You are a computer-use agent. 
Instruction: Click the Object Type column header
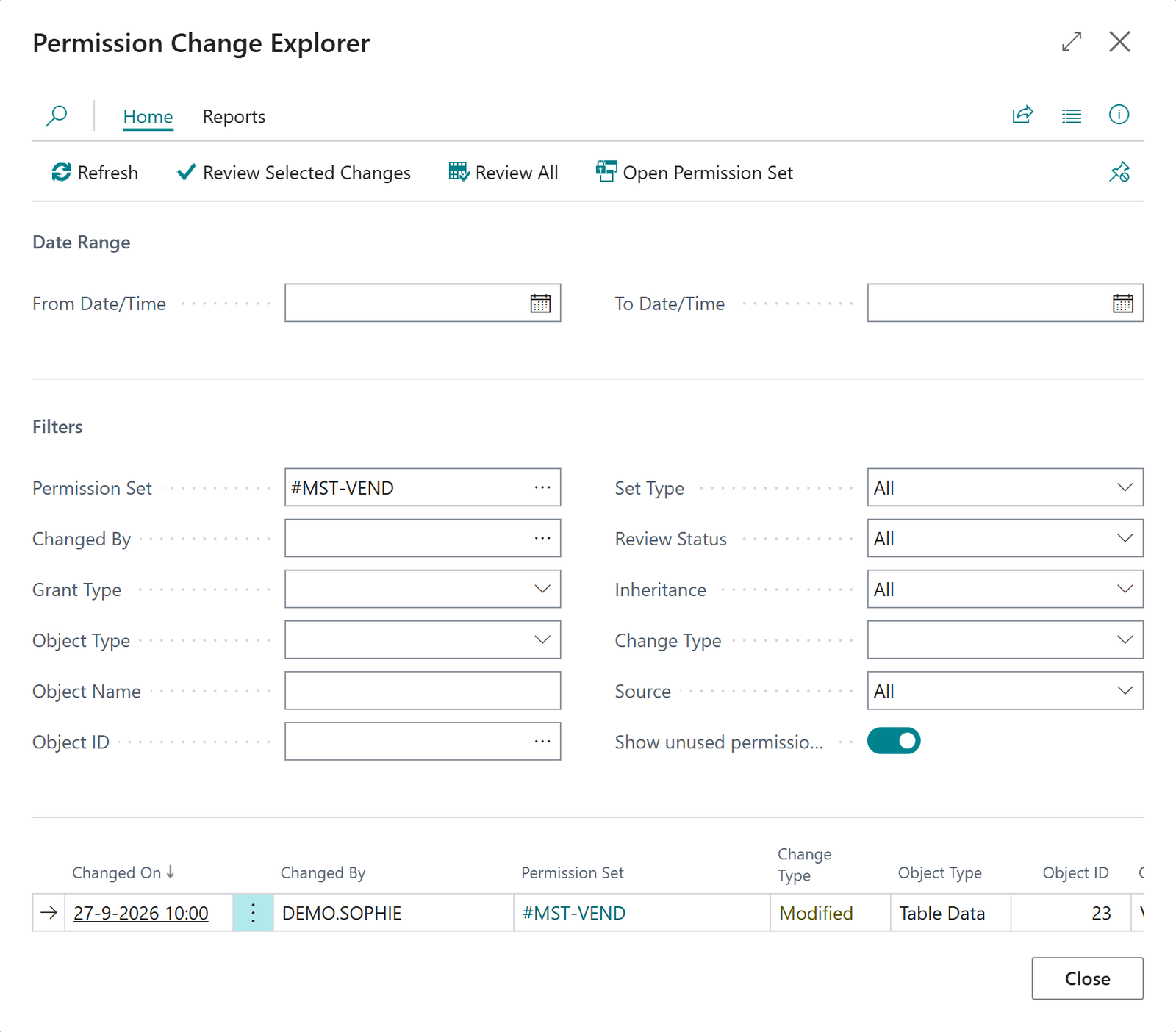(x=939, y=872)
